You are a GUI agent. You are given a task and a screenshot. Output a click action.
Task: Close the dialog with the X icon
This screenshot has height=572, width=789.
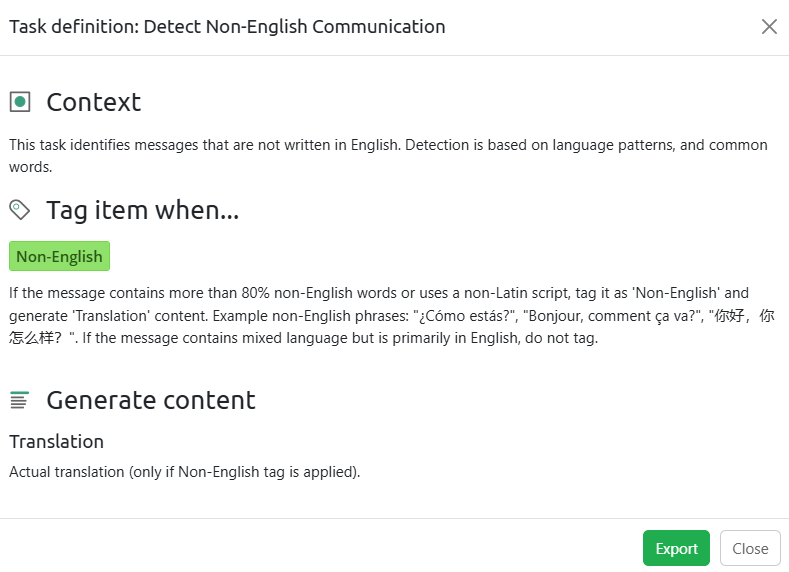769,27
